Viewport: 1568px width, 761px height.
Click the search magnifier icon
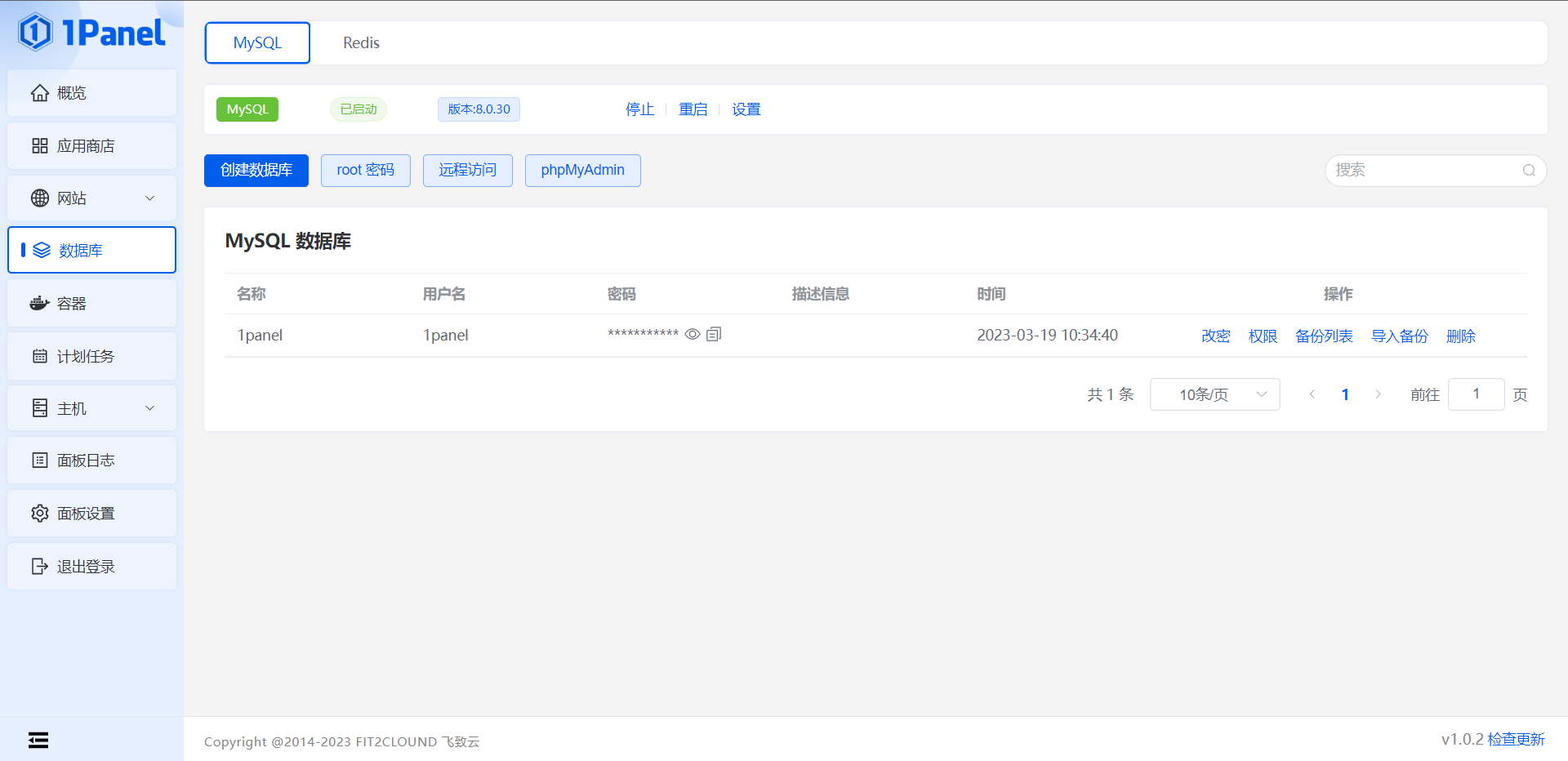point(1529,171)
